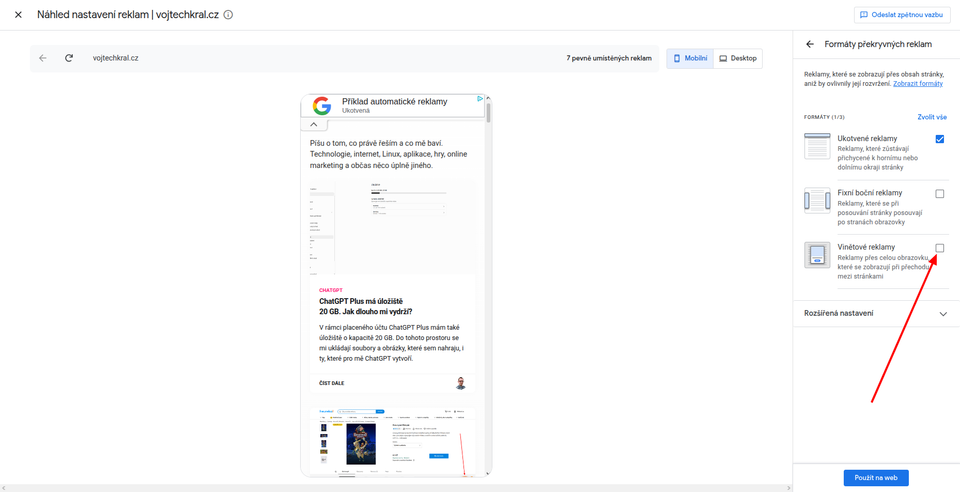The height and width of the screenshot is (492, 960).
Task: Collapse the anchored example ad with chevron
Action: [313, 124]
